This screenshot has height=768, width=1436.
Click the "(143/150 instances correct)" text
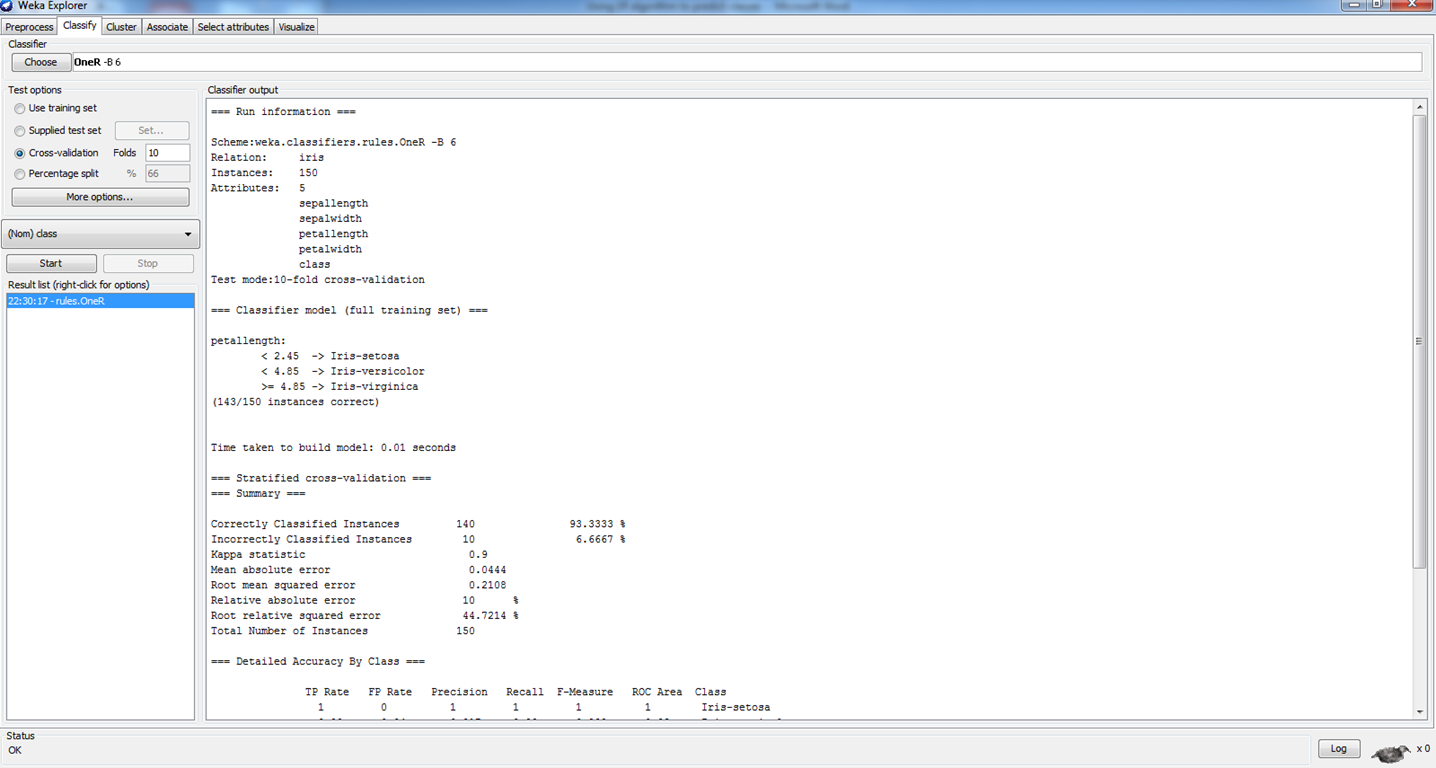tap(295, 402)
